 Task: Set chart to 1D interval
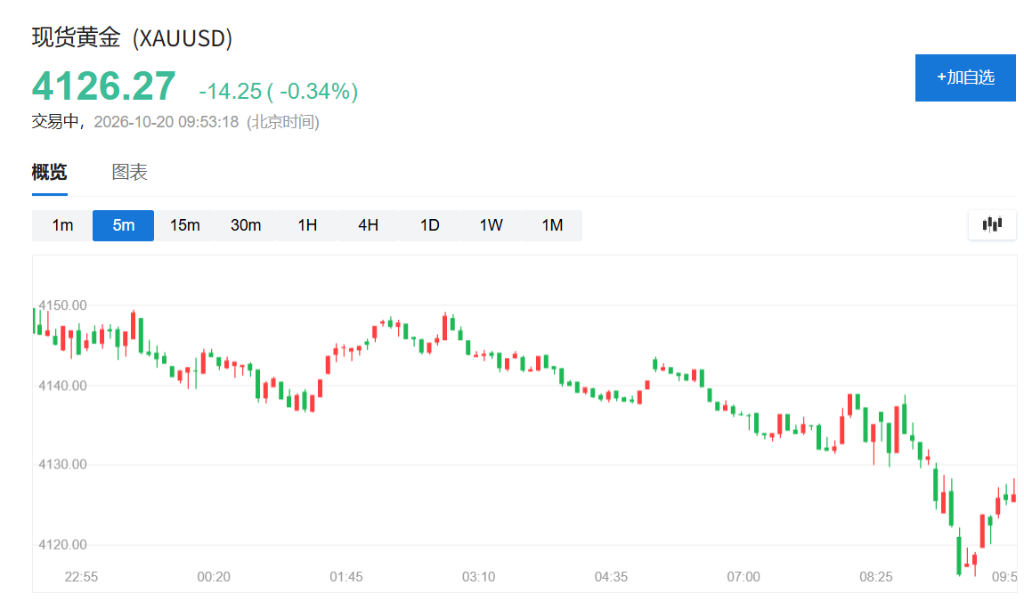click(x=430, y=225)
